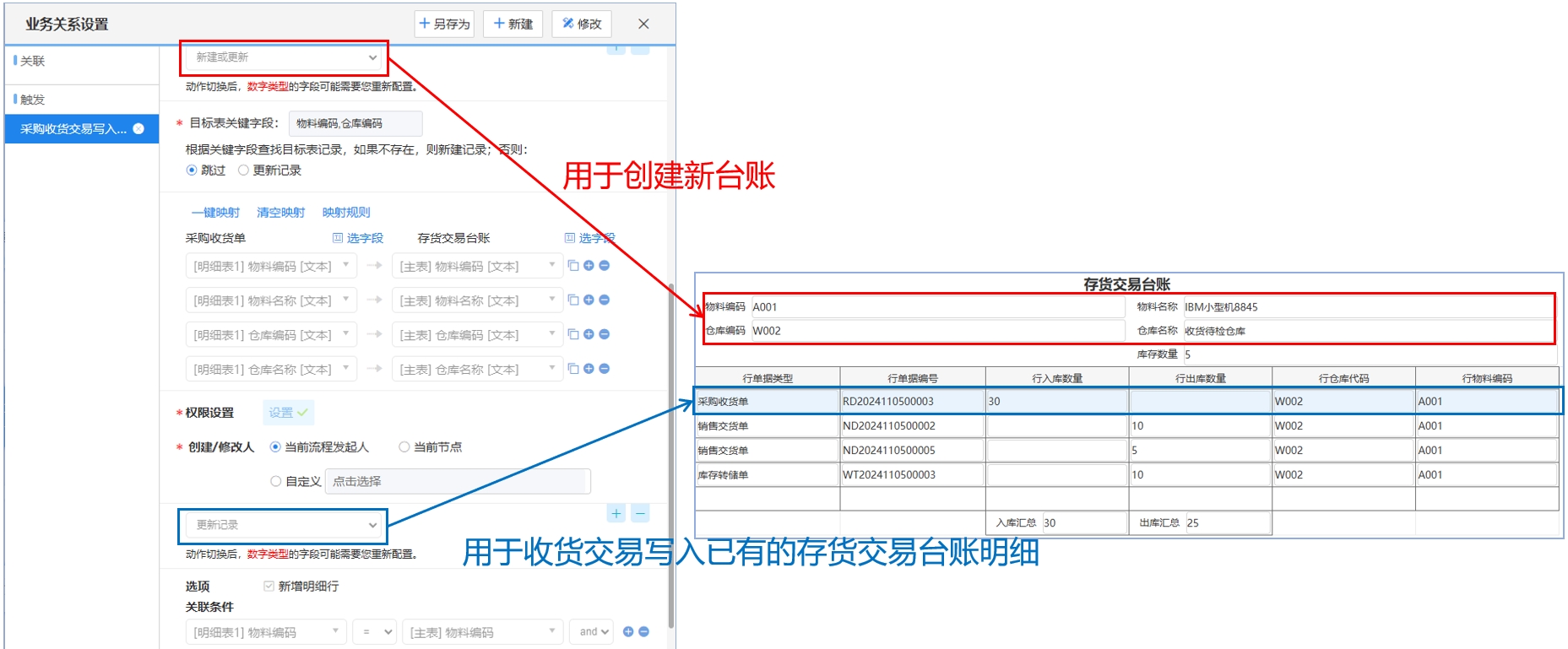Remove the 物料编码 关联条件 row

643,631
